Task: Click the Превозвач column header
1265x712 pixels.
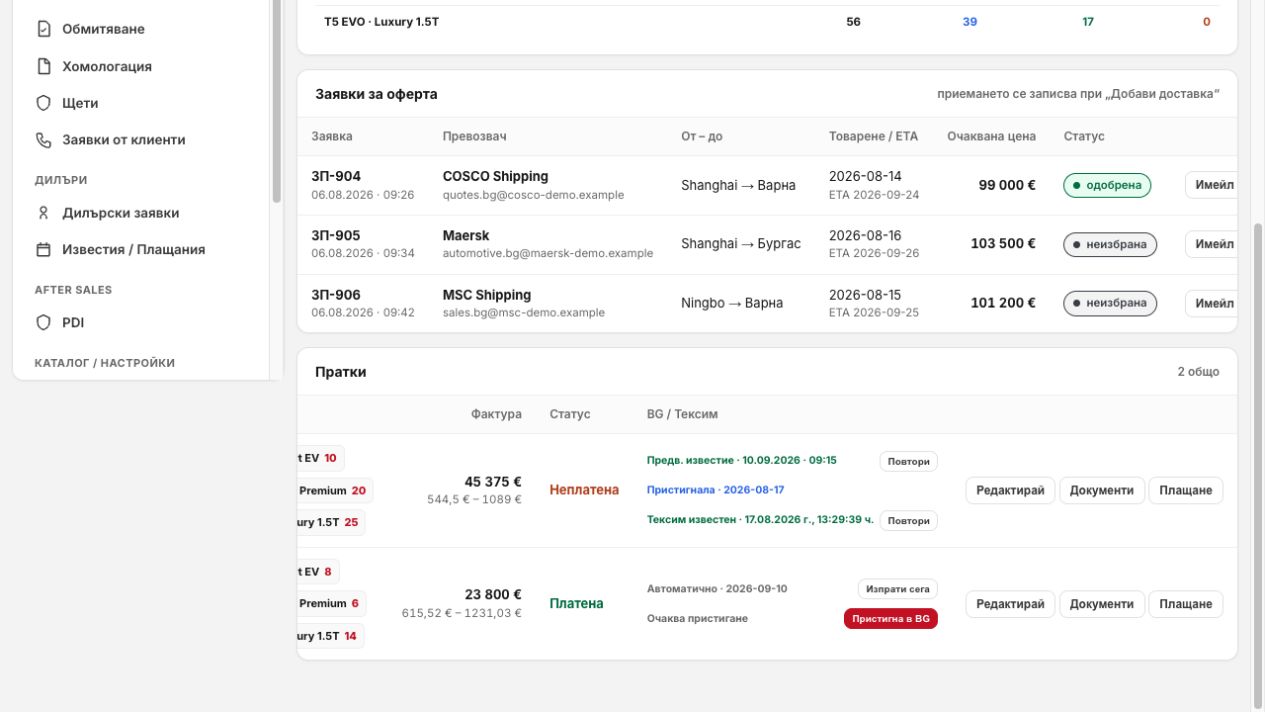Action: click(x=475, y=136)
